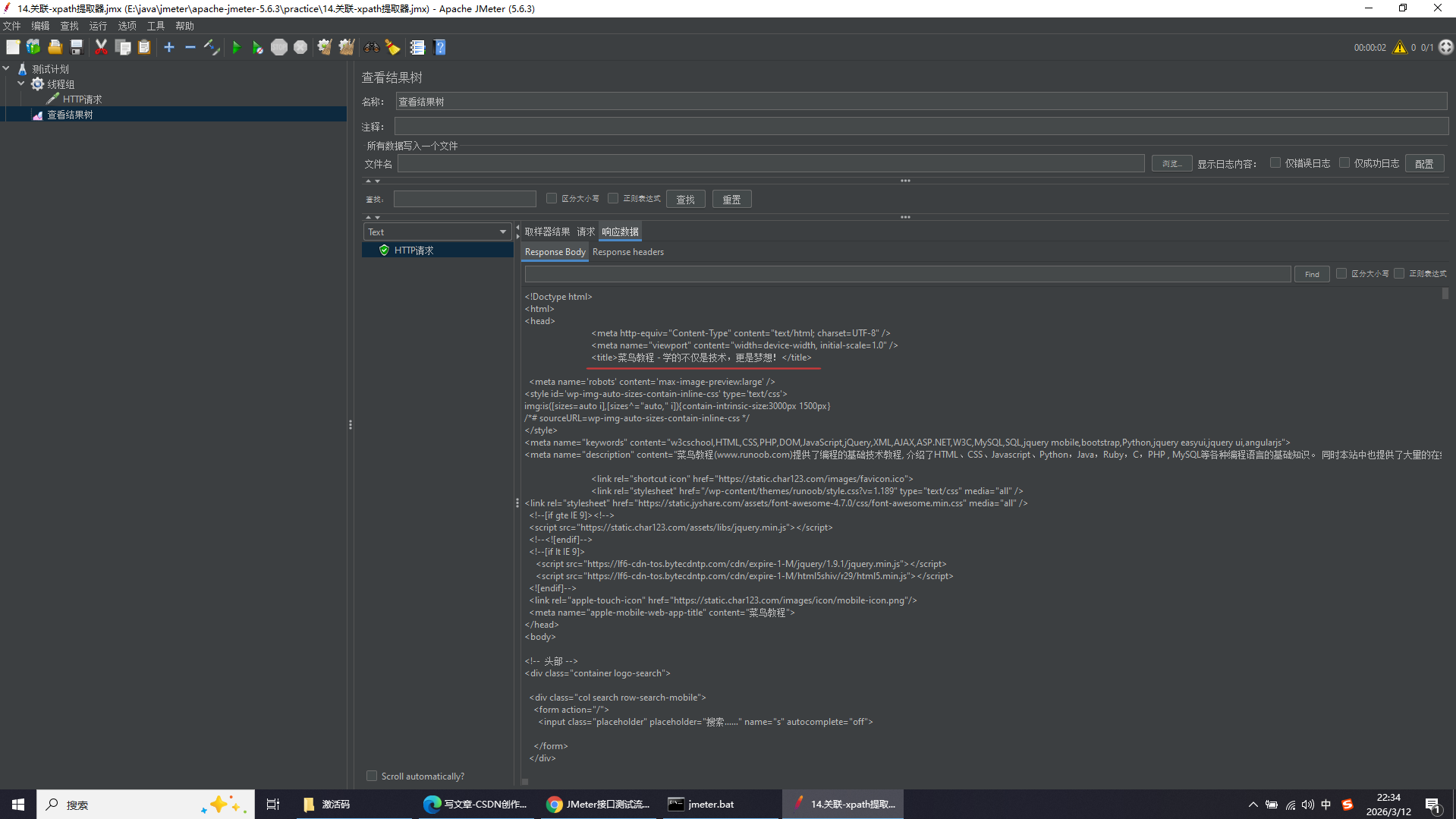
Task: Create a new test plan
Action: click(13, 47)
